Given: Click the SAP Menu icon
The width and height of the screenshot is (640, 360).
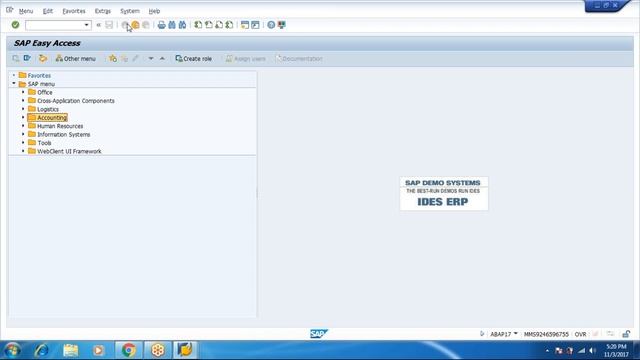Looking at the screenshot, I should point(27,58).
